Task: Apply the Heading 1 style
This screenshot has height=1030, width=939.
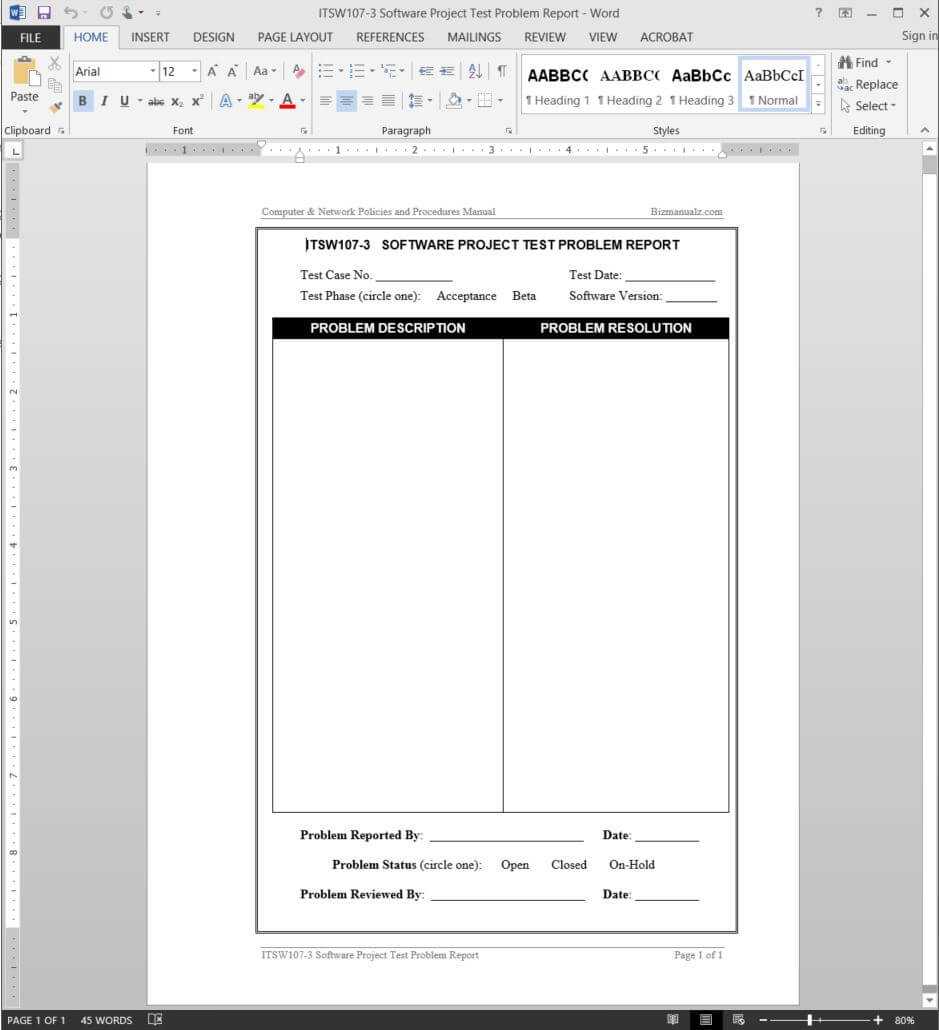Action: pos(557,87)
